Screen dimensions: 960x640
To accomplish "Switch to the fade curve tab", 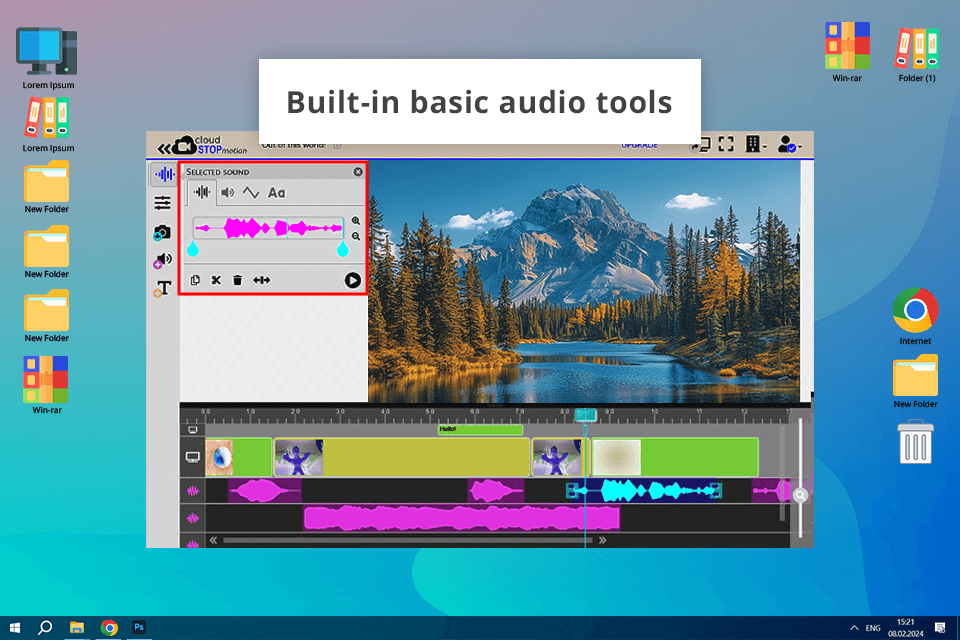I will click(x=251, y=193).
